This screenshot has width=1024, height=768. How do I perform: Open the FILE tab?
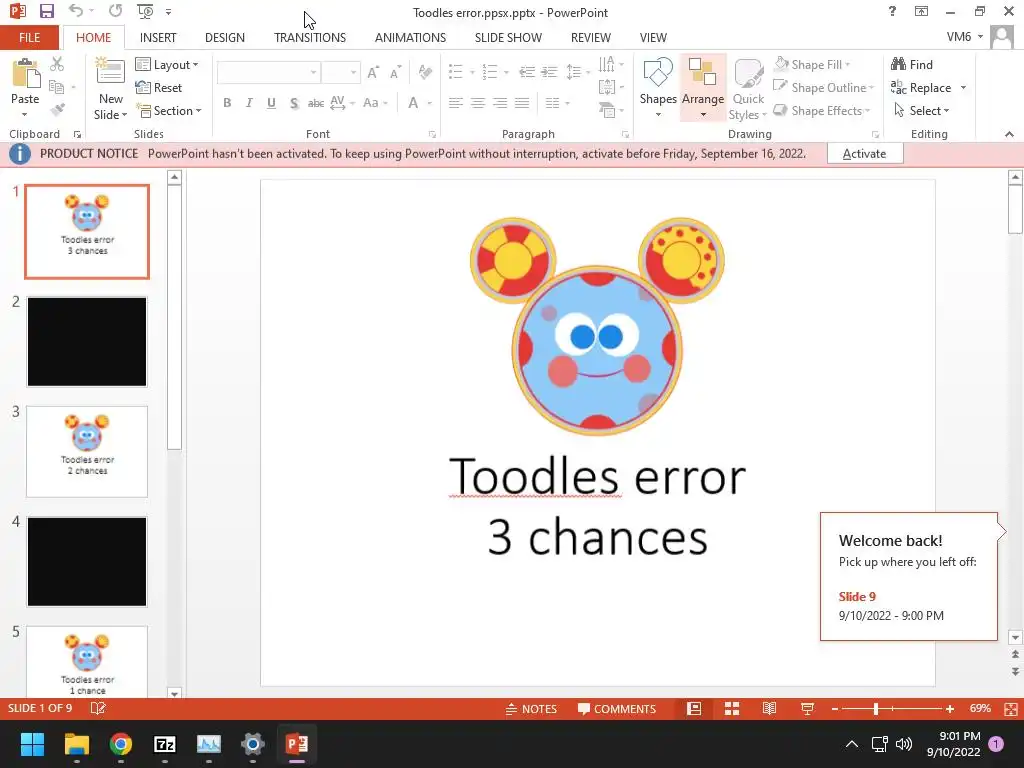point(29,37)
